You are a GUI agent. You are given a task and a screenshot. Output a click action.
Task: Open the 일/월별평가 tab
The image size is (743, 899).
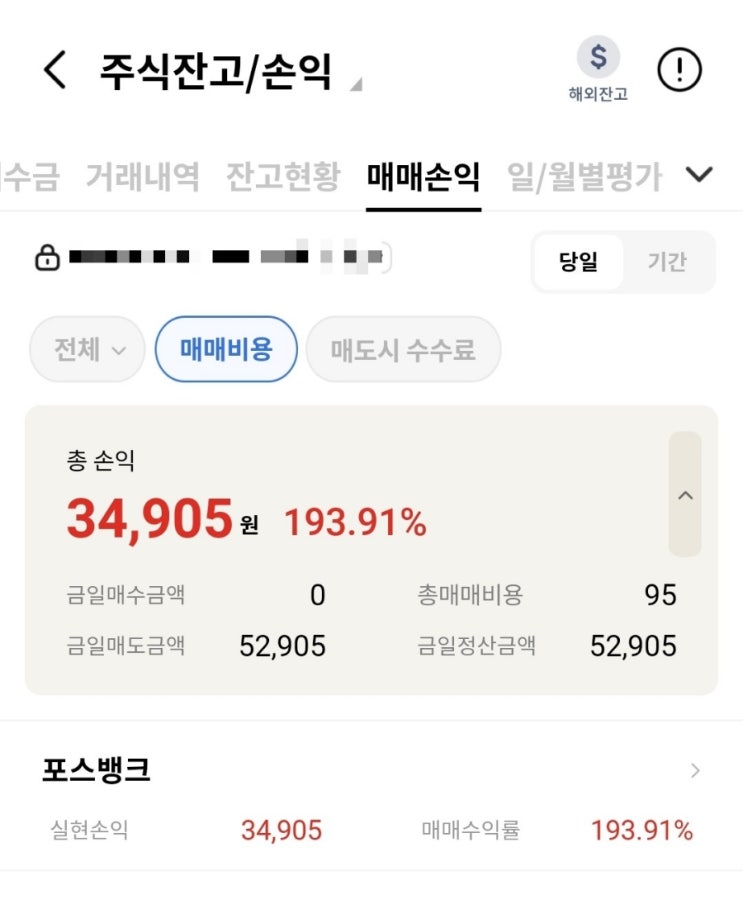click(584, 176)
